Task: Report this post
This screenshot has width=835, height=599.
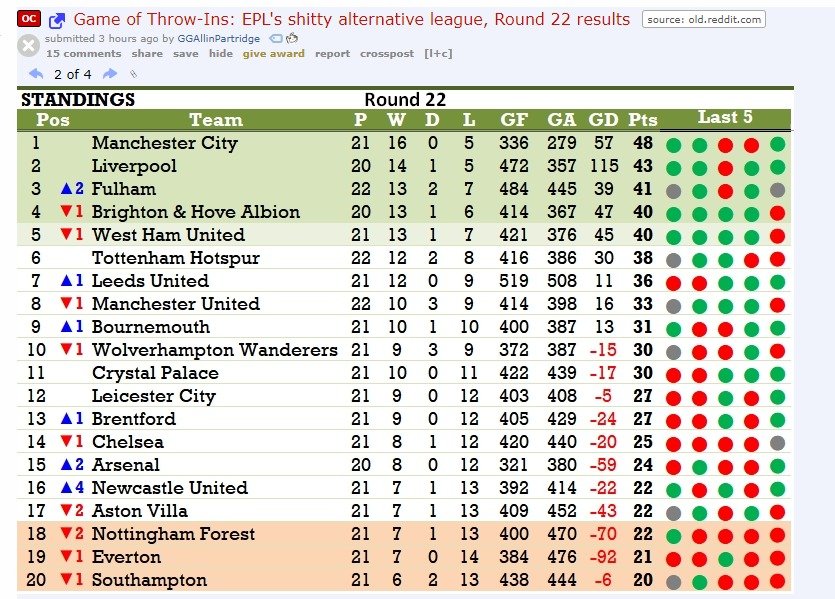Action: [x=332, y=54]
